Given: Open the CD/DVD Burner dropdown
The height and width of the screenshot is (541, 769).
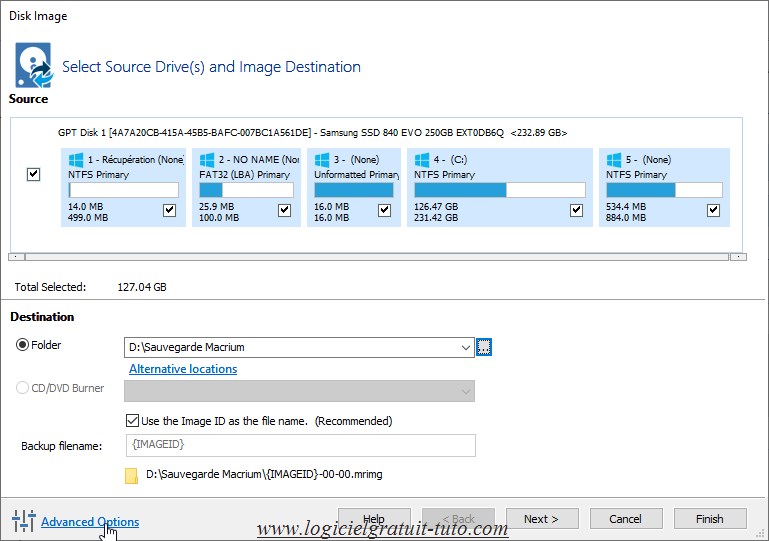Looking at the screenshot, I should (299, 391).
